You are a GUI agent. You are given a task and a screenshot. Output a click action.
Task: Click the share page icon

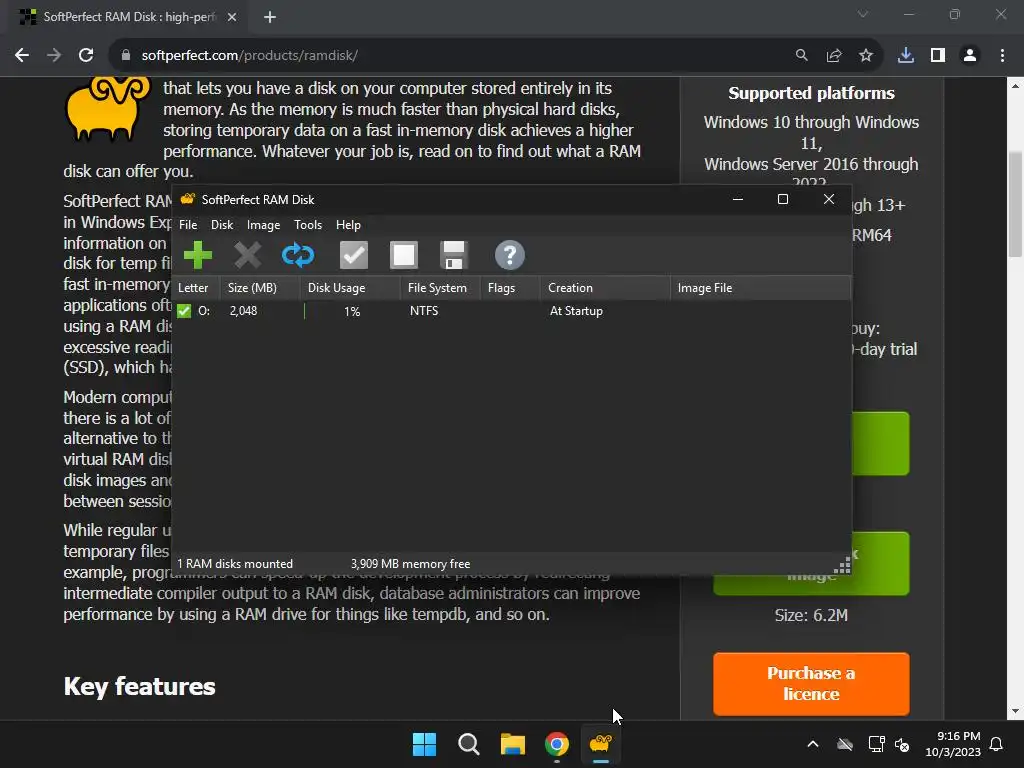point(834,56)
